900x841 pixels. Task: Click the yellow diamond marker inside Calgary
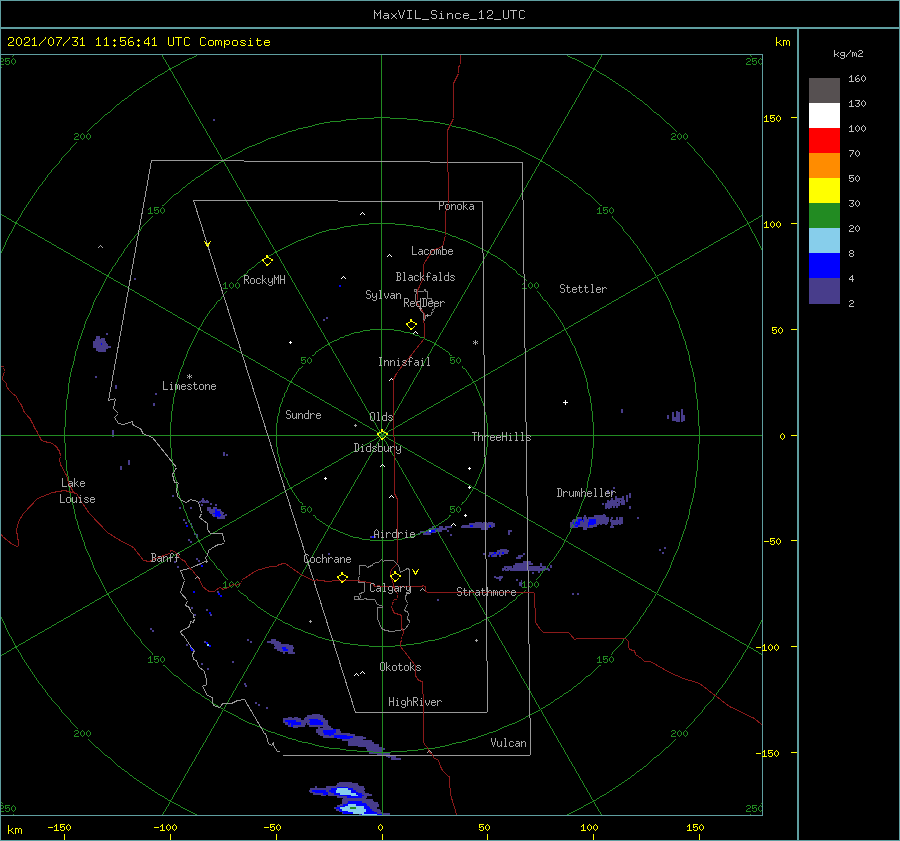click(x=395, y=576)
